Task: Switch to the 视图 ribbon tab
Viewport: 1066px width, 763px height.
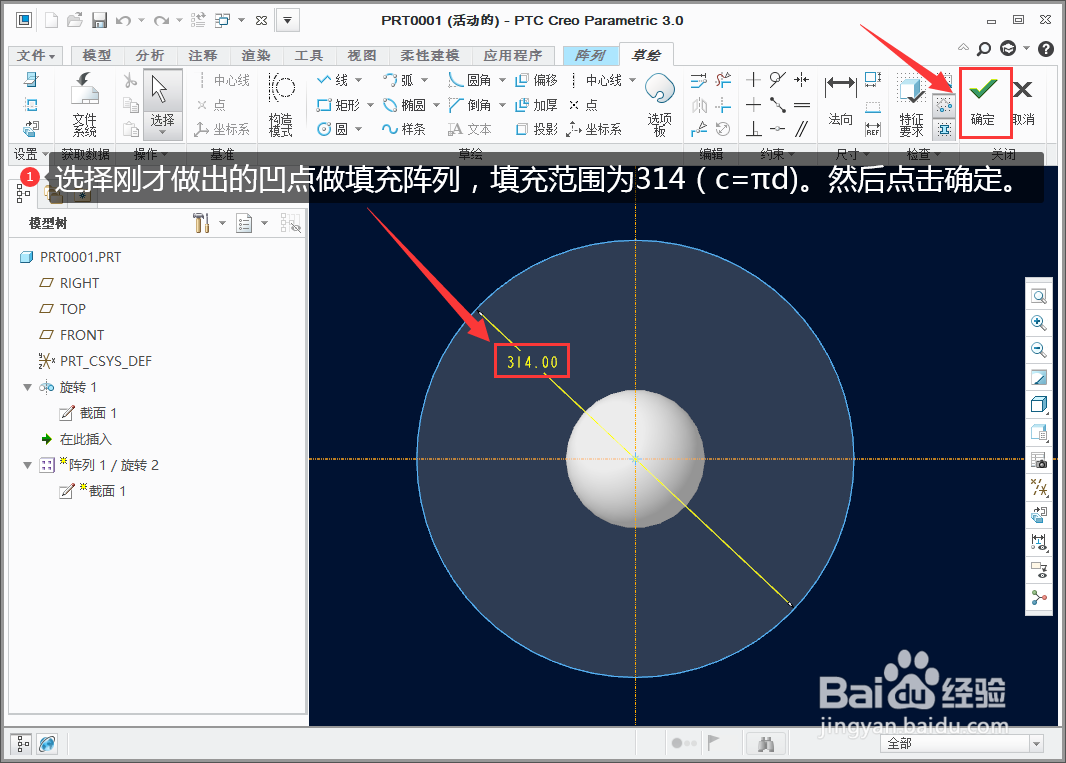Action: [x=362, y=56]
